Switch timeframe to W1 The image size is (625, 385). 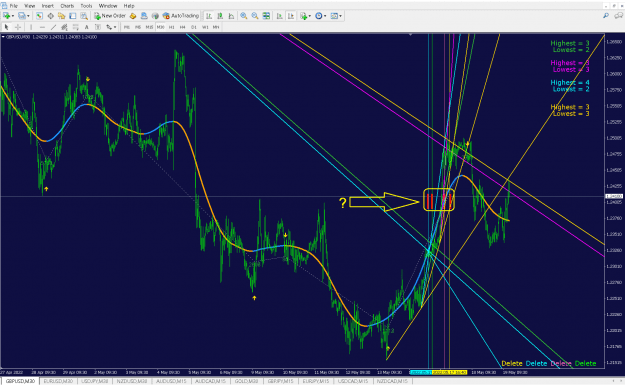click(x=205, y=27)
